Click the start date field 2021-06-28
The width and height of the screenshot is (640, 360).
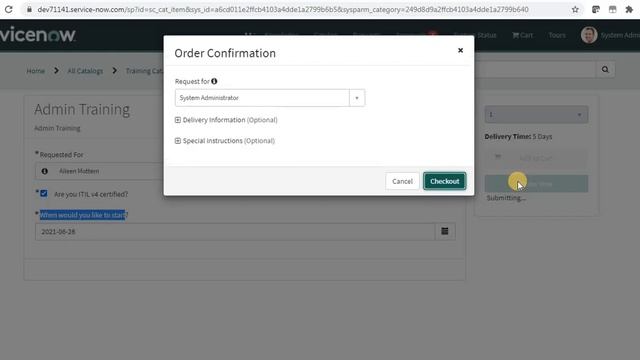click(x=235, y=231)
